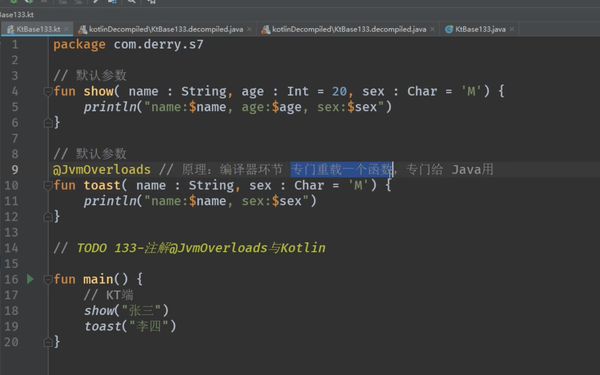Collapse the toast function fold marker
The image size is (600, 375).
[48, 186]
